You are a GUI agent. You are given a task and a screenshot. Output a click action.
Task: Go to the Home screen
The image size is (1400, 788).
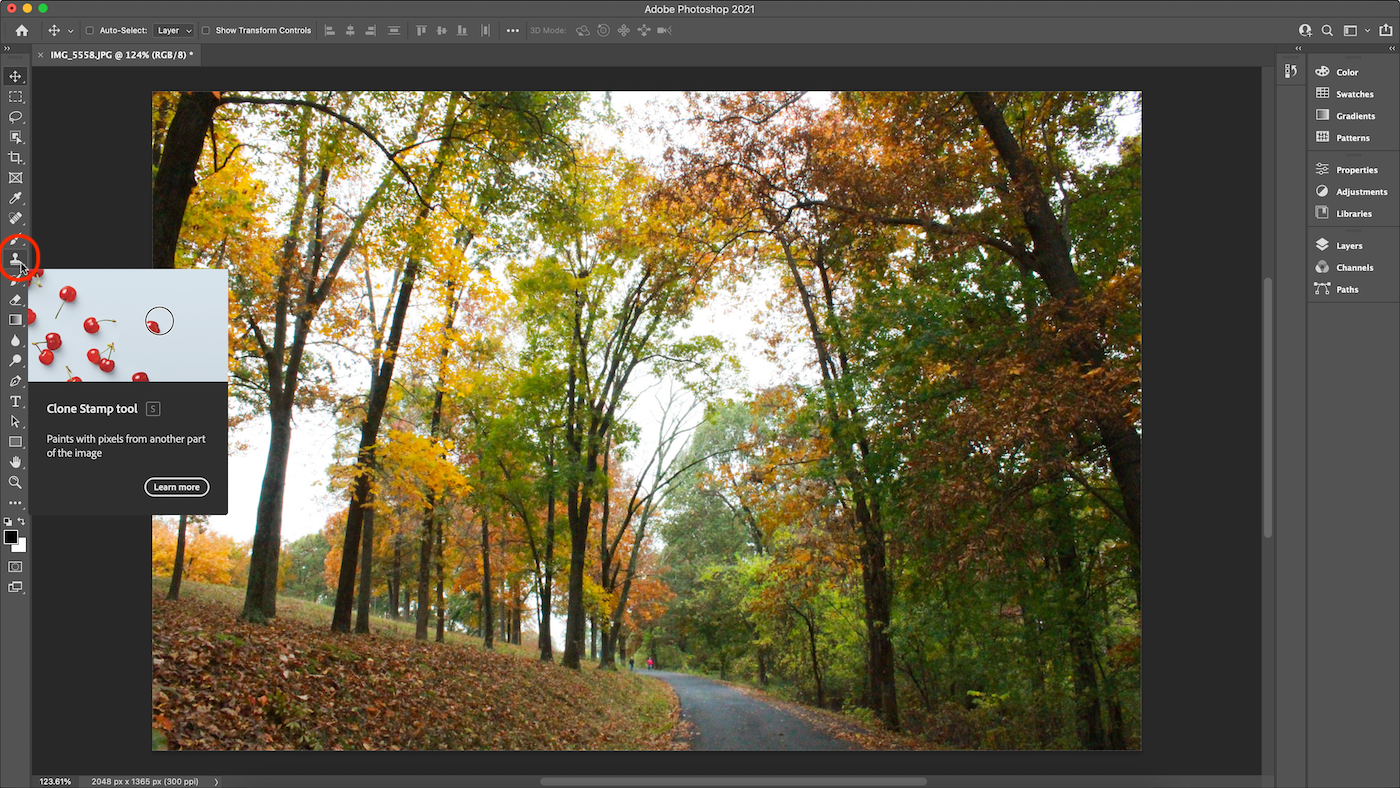pos(22,31)
